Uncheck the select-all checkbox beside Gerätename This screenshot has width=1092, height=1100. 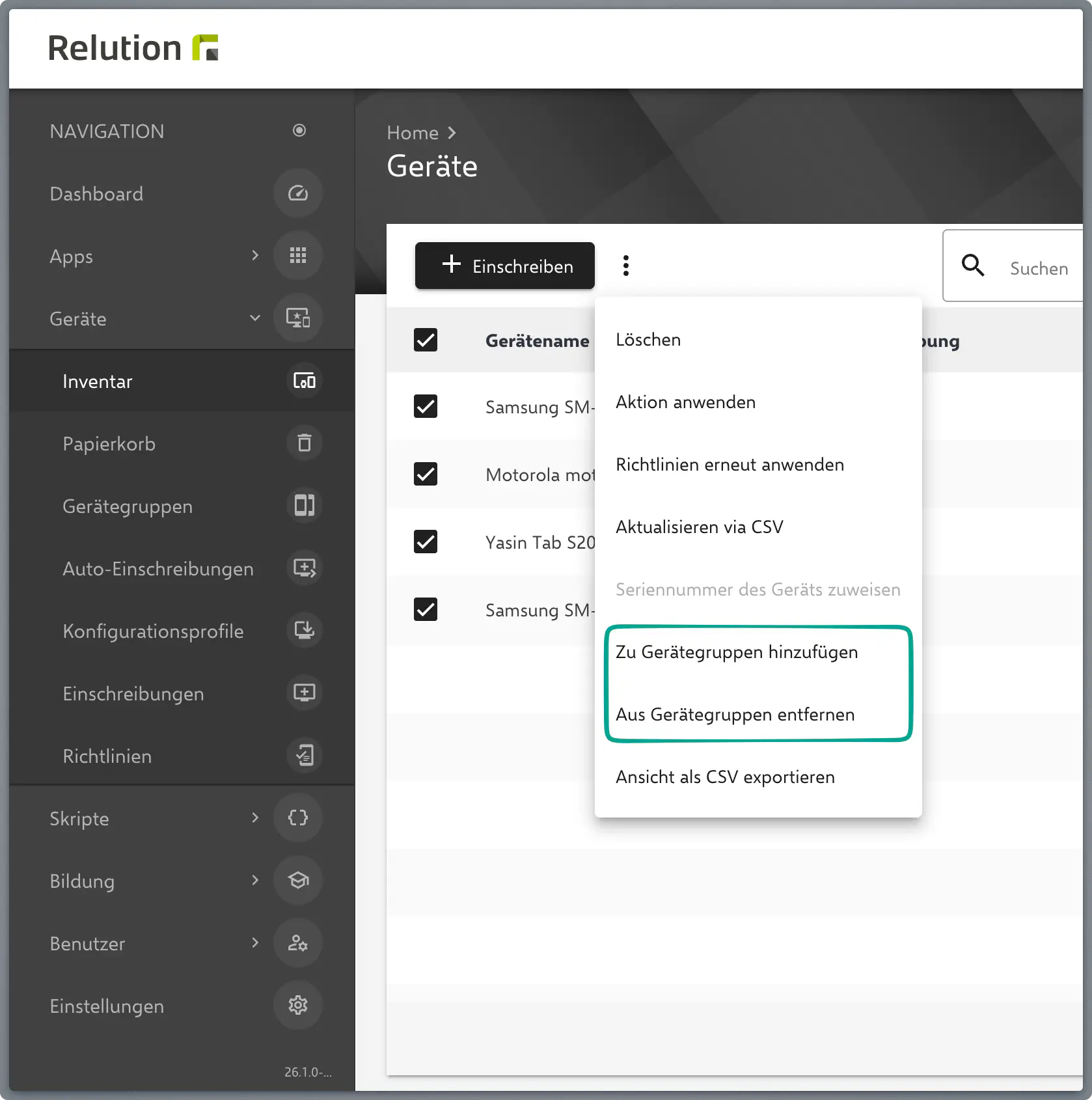point(426,340)
